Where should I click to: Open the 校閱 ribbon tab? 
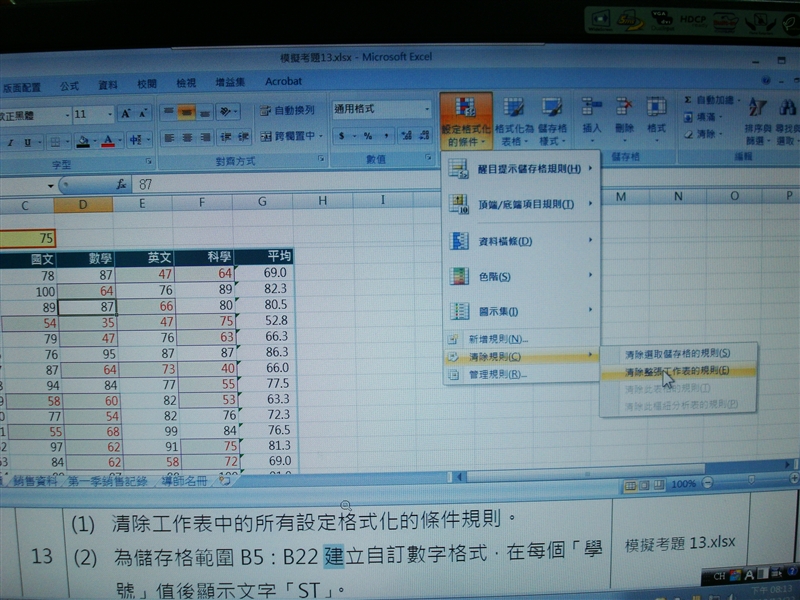(147, 82)
